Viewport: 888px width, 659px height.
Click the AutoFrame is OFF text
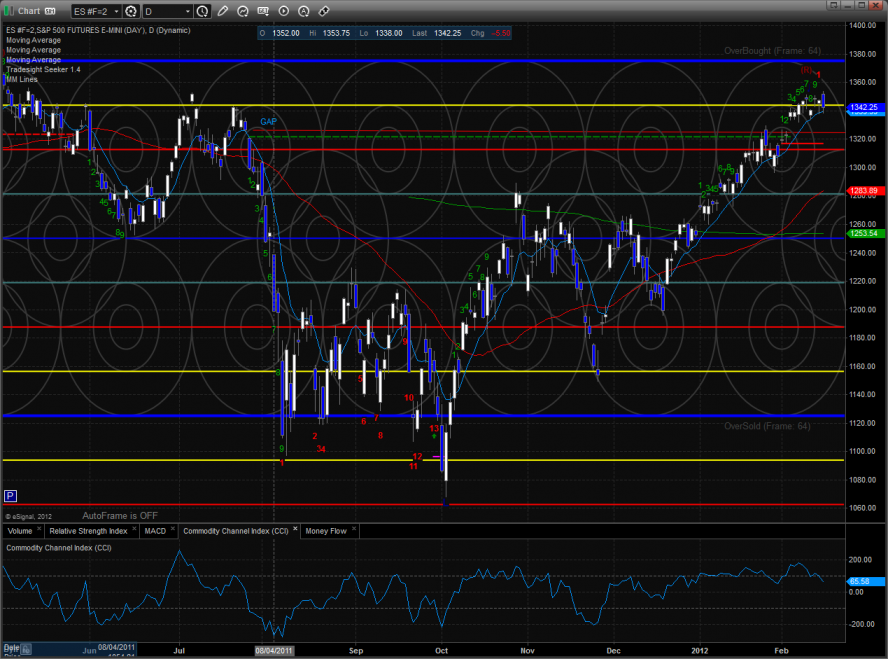click(x=120, y=516)
